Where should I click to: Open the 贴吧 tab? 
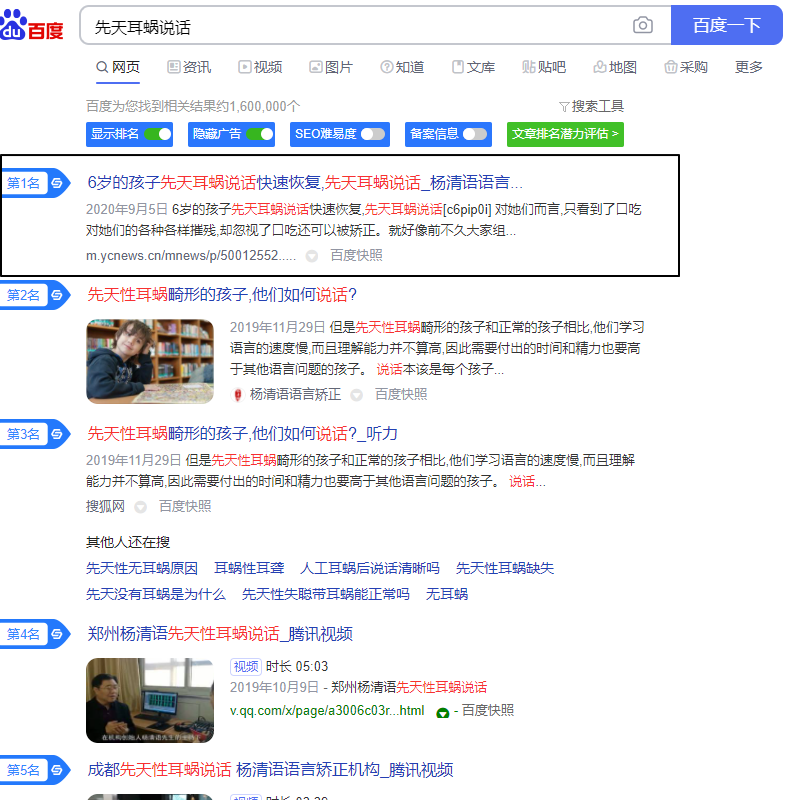(x=544, y=67)
